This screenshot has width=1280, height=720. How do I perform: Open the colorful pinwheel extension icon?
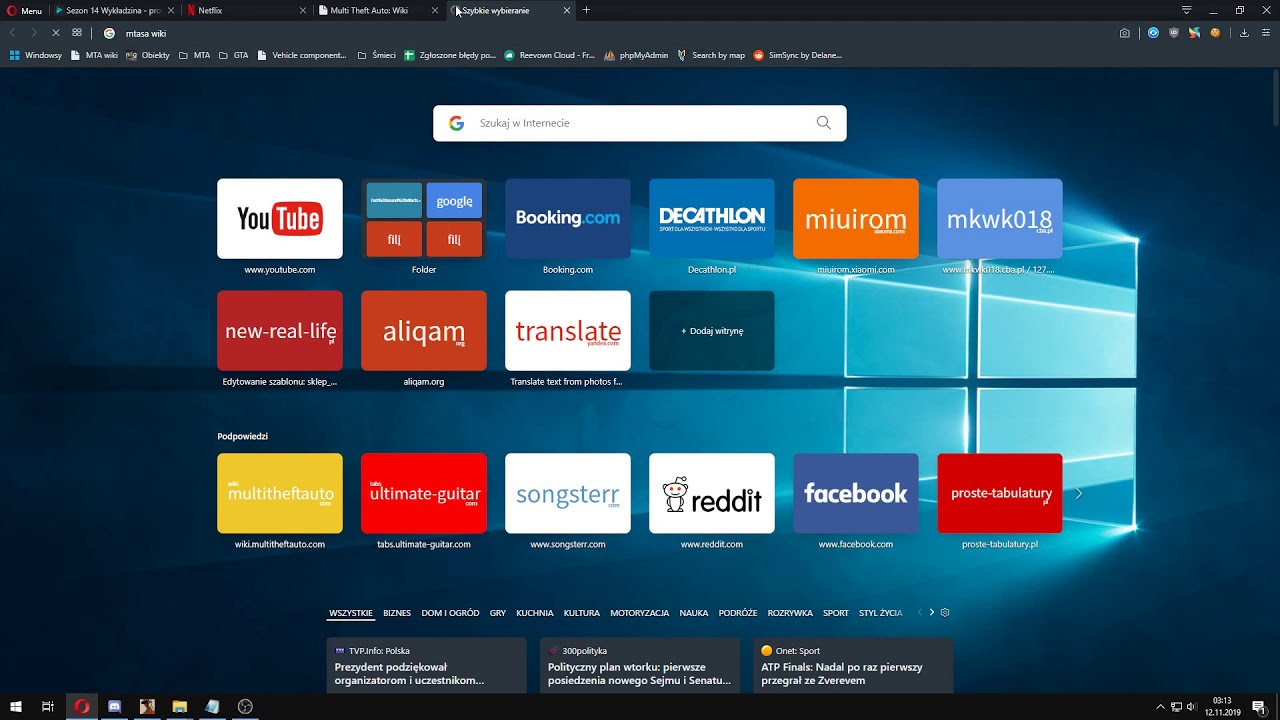[x=1194, y=33]
